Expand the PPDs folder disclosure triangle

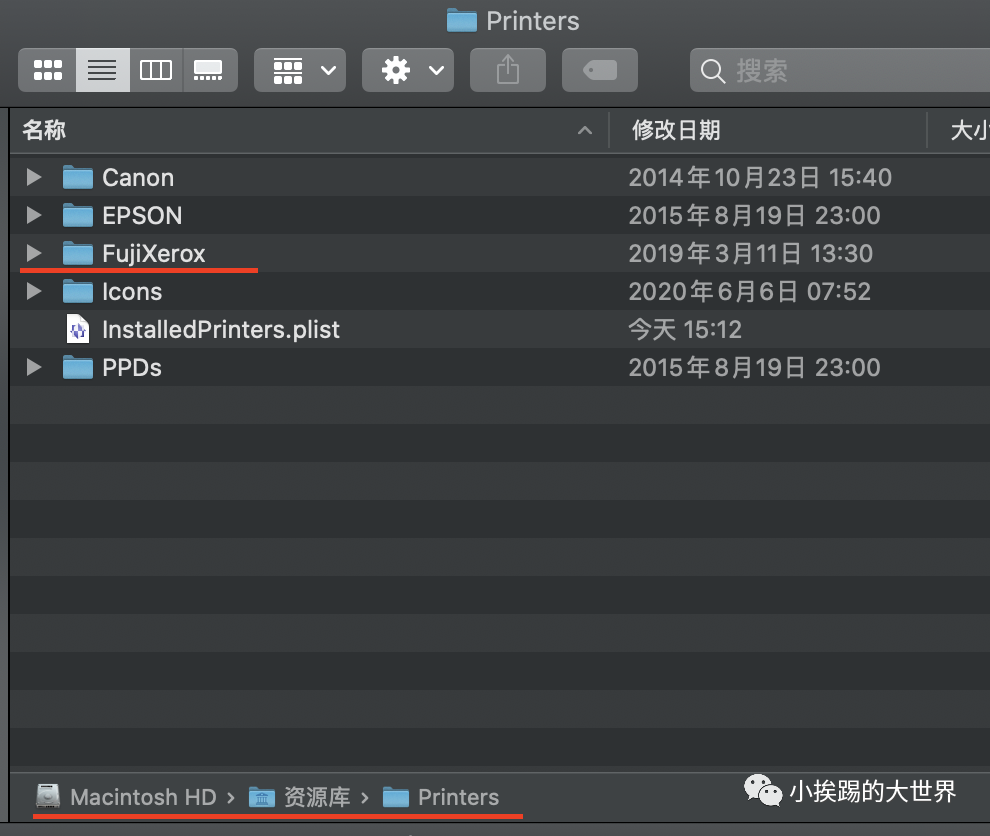(34, 367)
